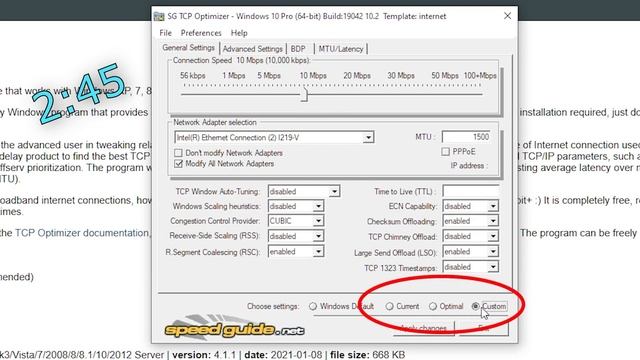Expand the Checksum Offloading dropdown

493,221
